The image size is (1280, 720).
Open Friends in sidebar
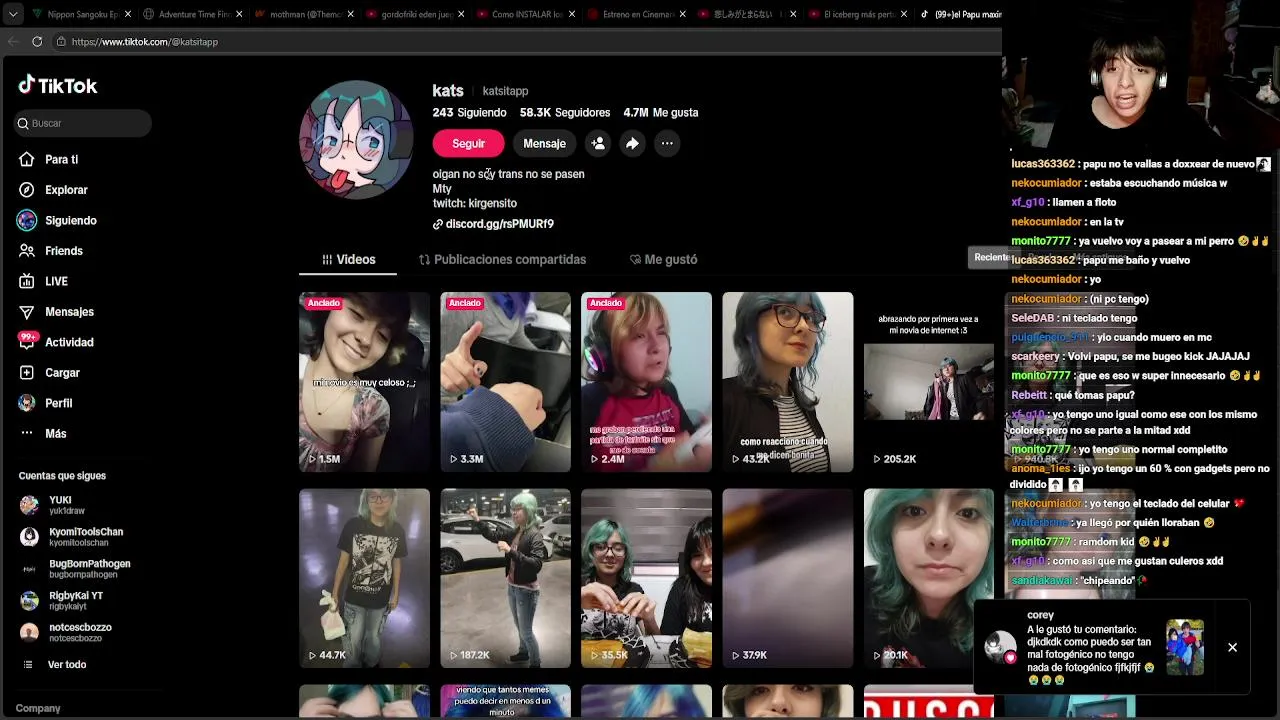(x=63, y=251)
